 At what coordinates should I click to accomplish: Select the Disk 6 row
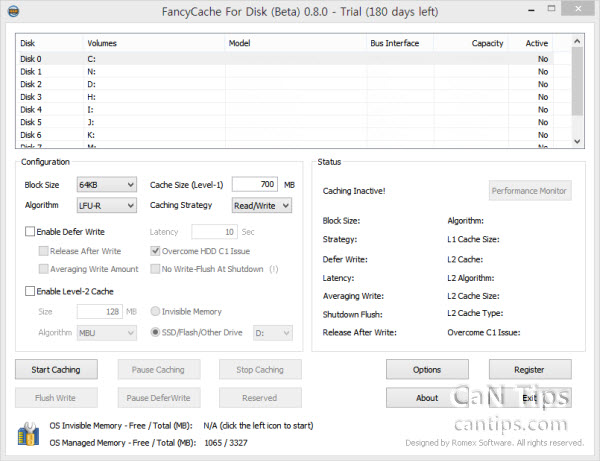pyautogui.click(x=285, y=135)
